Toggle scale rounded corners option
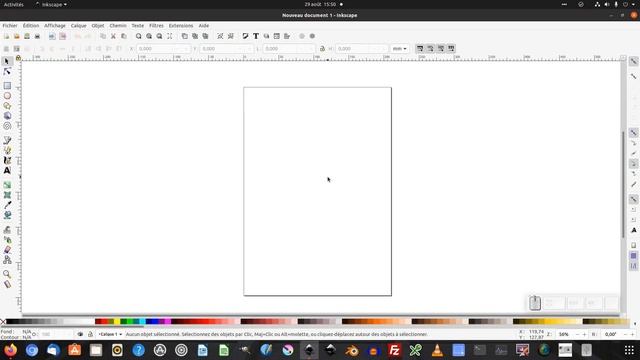Screen dimensions: 640x360 (x=430, y=49)
